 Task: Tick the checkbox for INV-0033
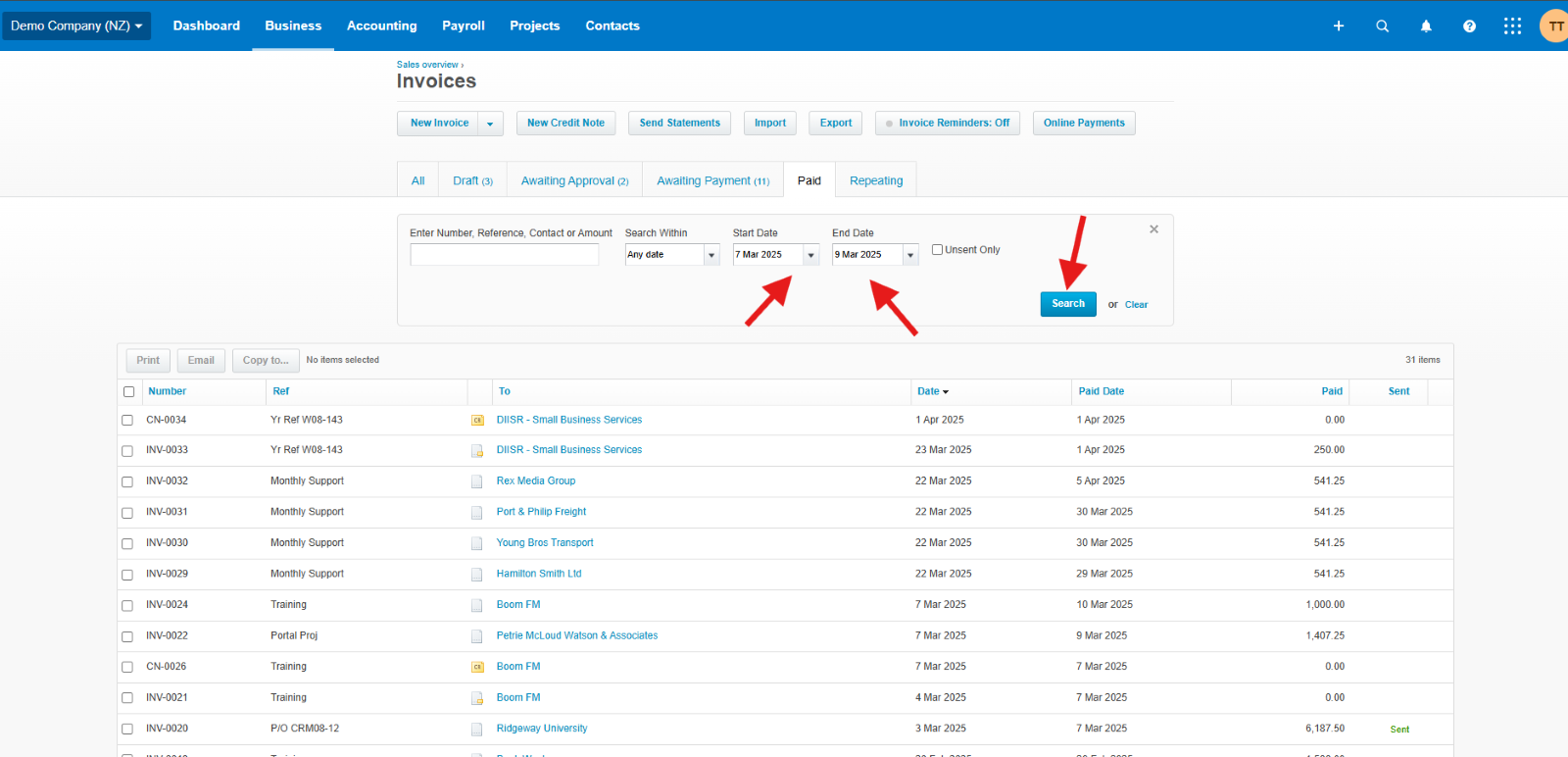(x=127, y=451)
